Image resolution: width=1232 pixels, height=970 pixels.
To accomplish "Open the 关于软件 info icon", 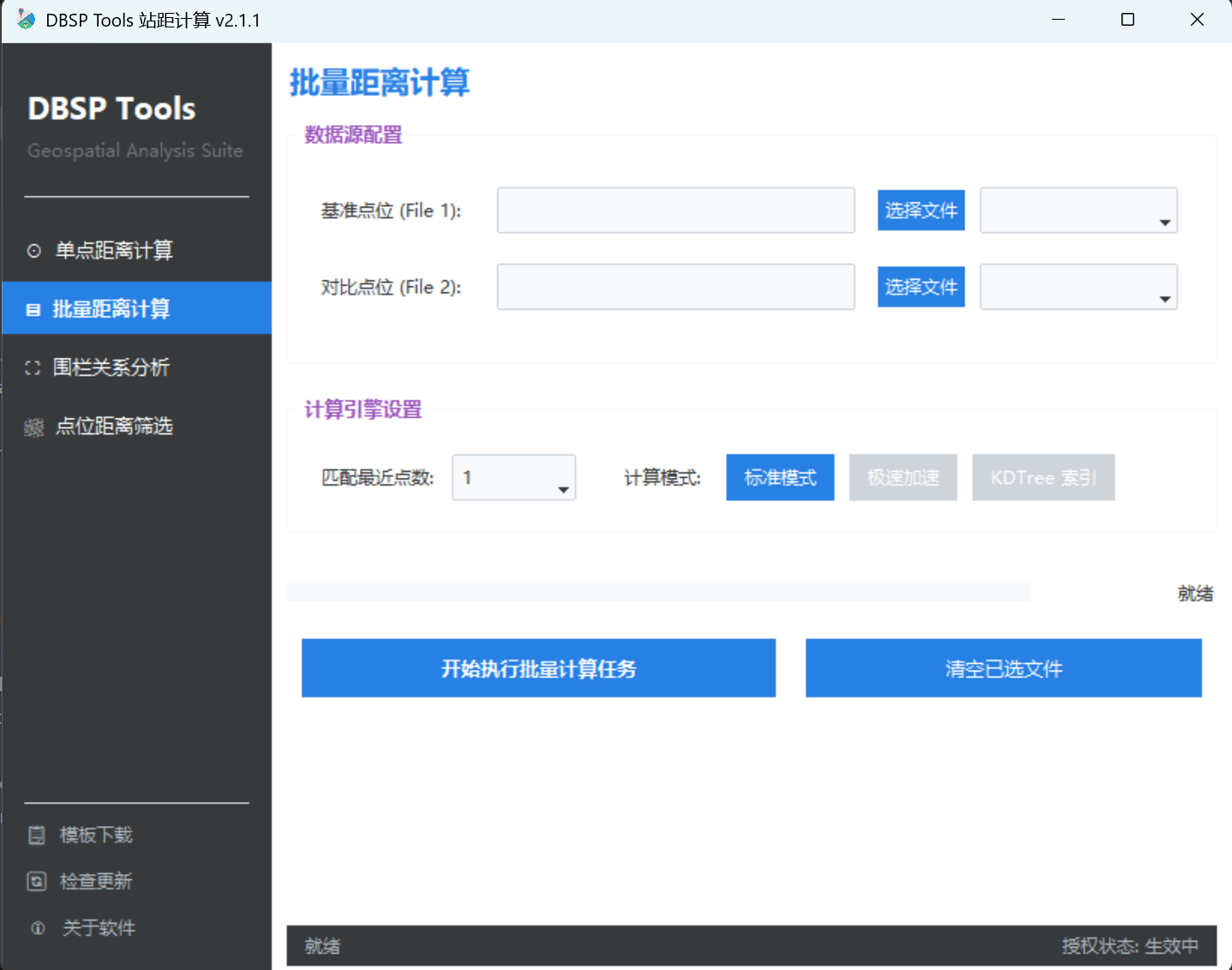I will (x=37, y=927).
